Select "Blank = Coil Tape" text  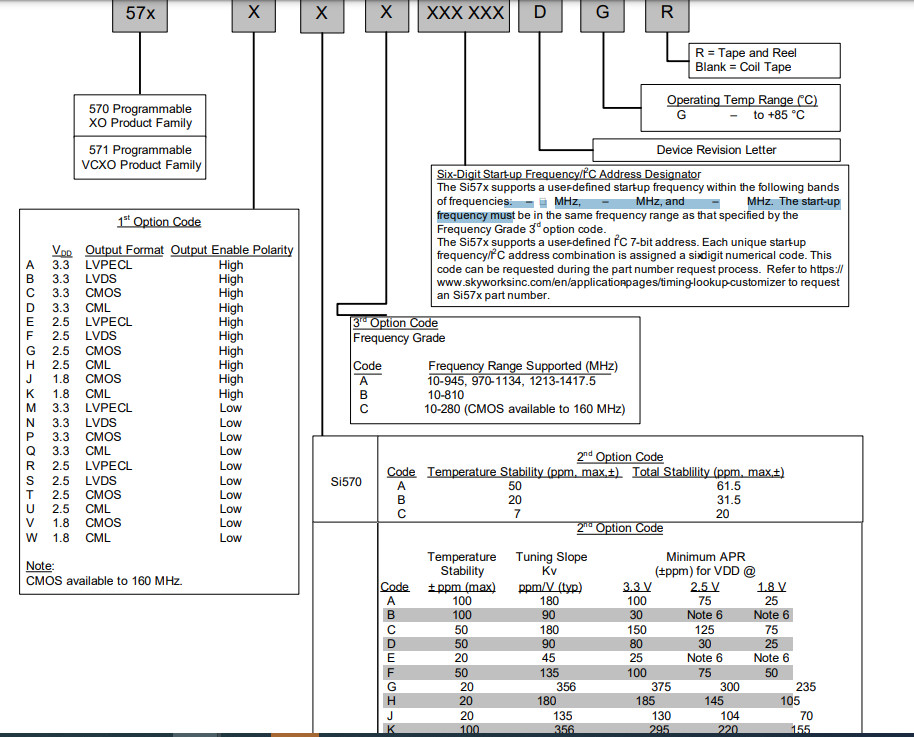tap(743, 67)
